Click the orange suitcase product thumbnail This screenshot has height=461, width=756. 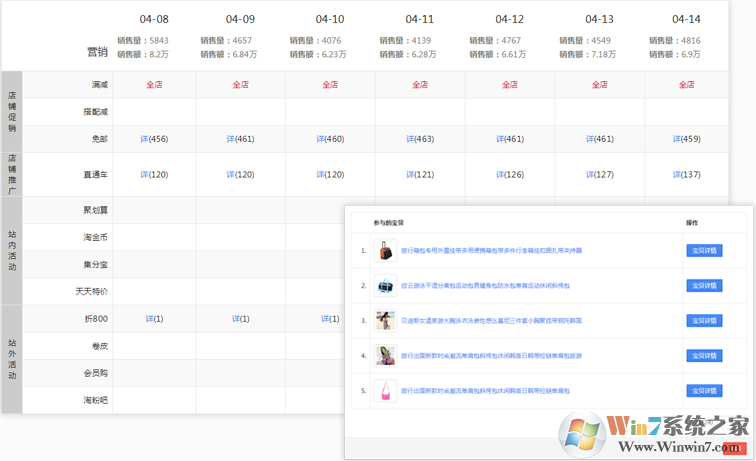384,251
